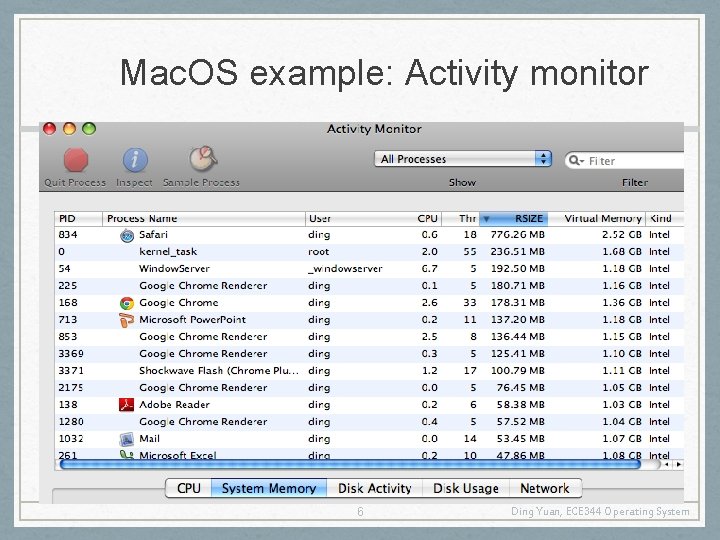Select the kernel_task process row
The height and width of the screenshot is (540, 720).
click(x=369, y=252)
